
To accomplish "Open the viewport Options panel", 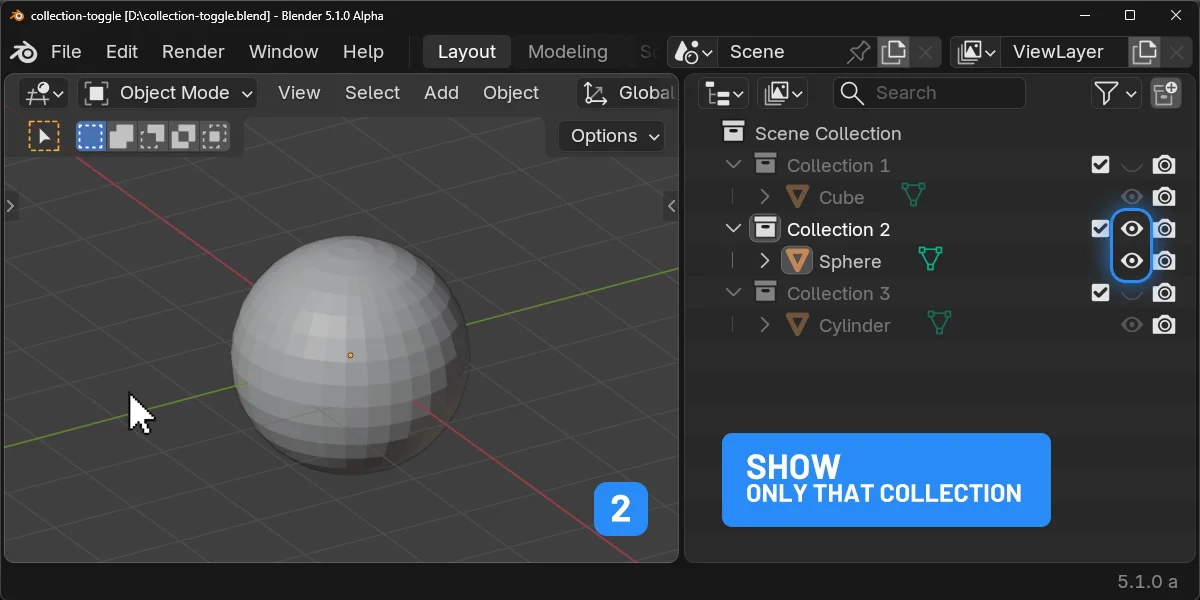I will [611, 135].
